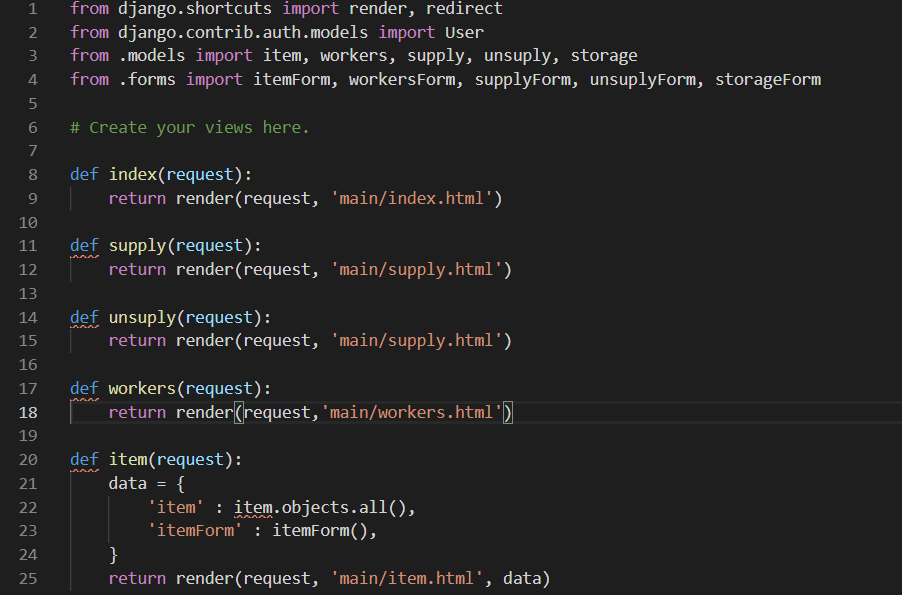The width and height of the screenshot is (902, 595).
Task: Click 'workers' function name on line 17
Action: tap(142, 388)
